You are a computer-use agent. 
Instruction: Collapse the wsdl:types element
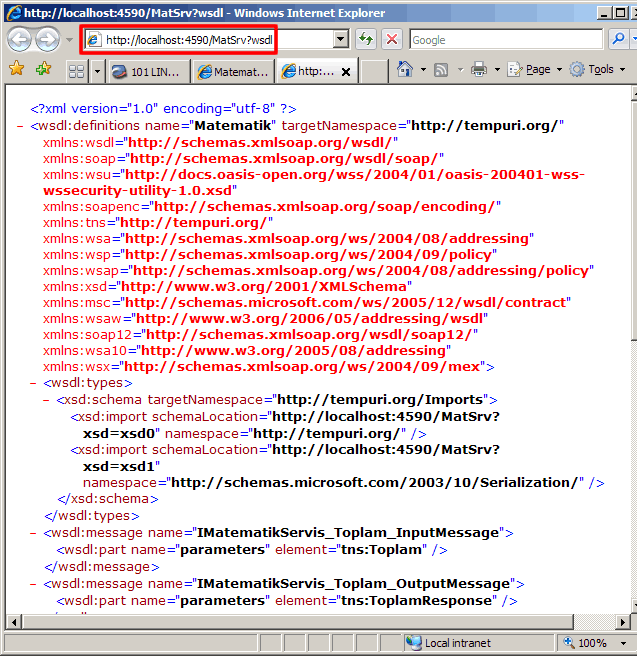coord(34,382)
